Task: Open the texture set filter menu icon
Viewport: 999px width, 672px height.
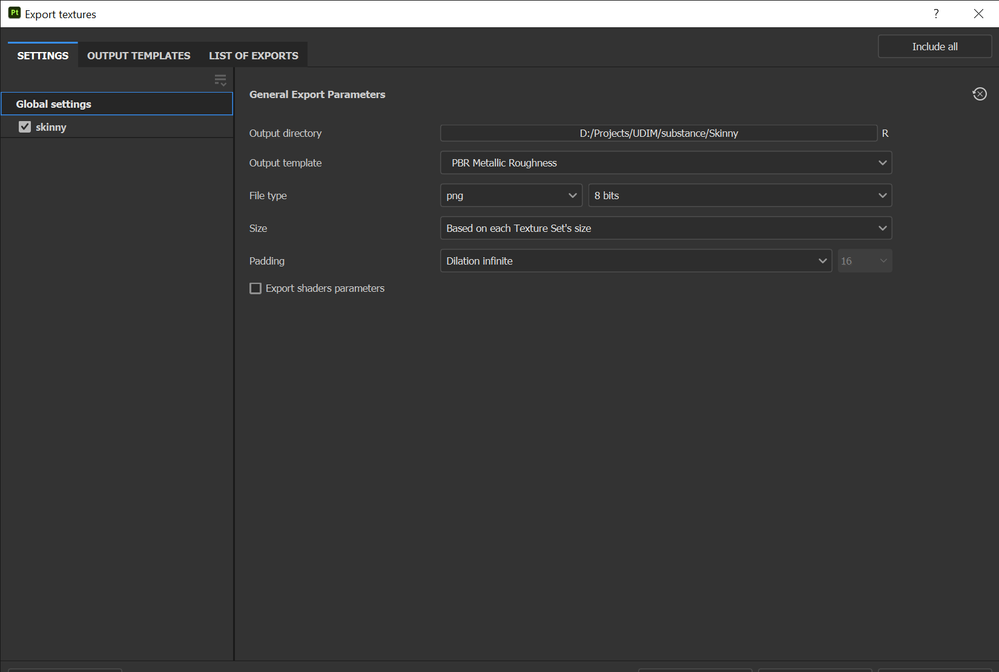Action: point(219,80)
